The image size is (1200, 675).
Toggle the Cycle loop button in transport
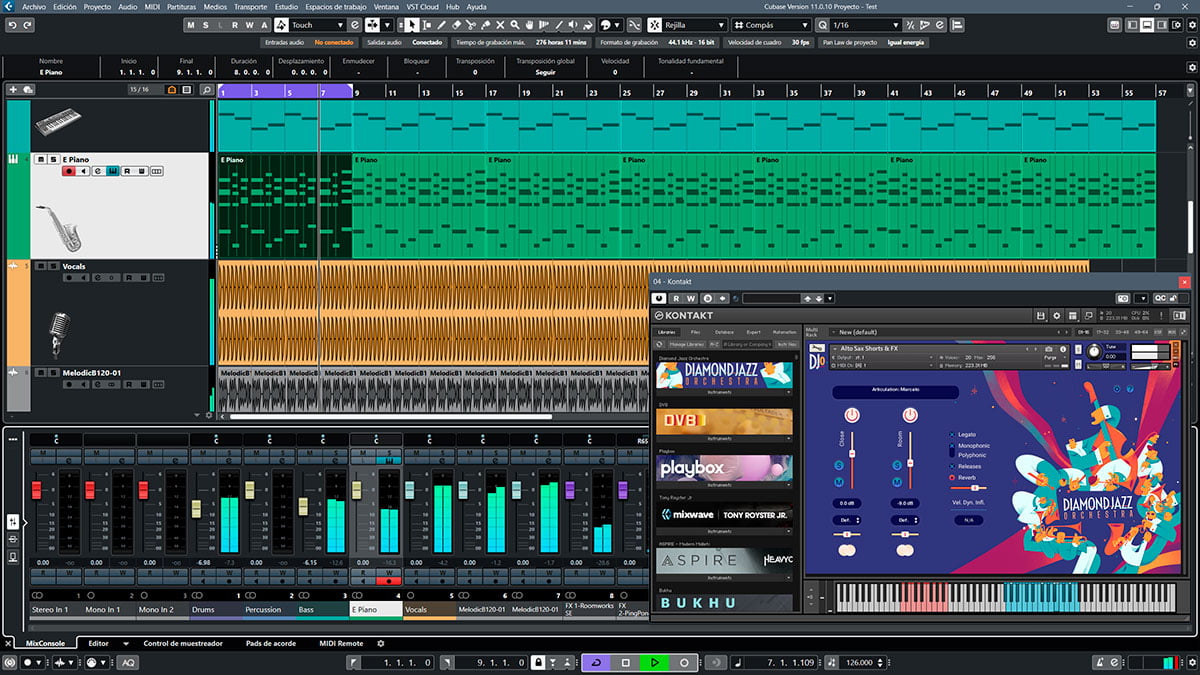pos(596,663)
